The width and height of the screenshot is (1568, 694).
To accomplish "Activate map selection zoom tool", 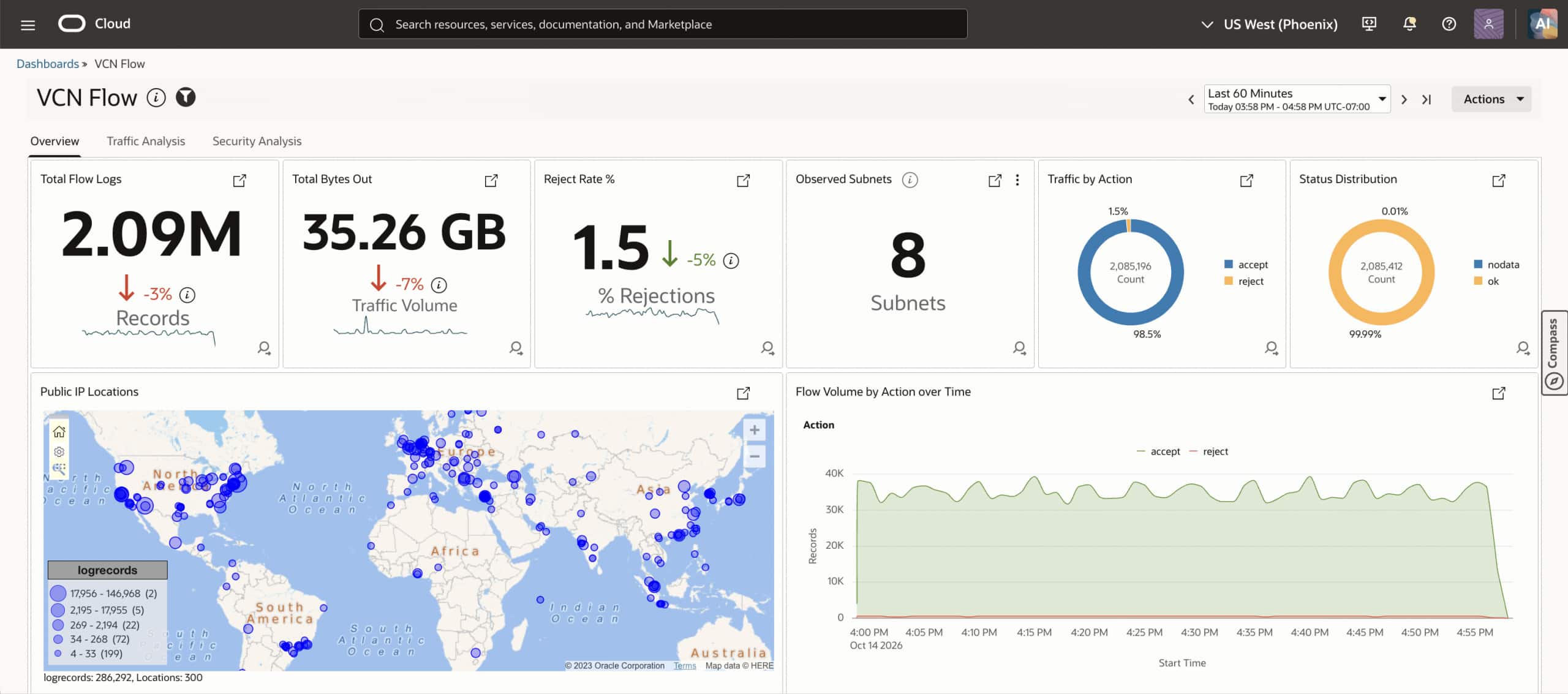I will (59, 469).
